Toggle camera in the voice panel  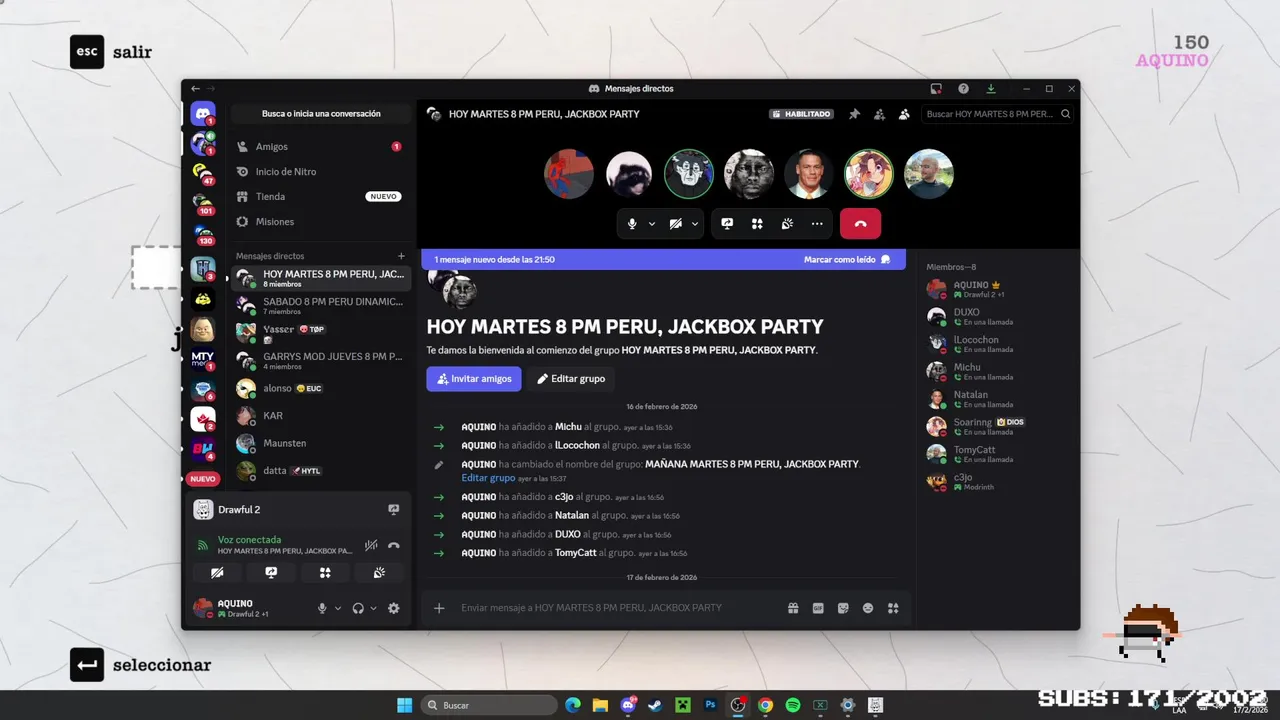click(217, 573)
